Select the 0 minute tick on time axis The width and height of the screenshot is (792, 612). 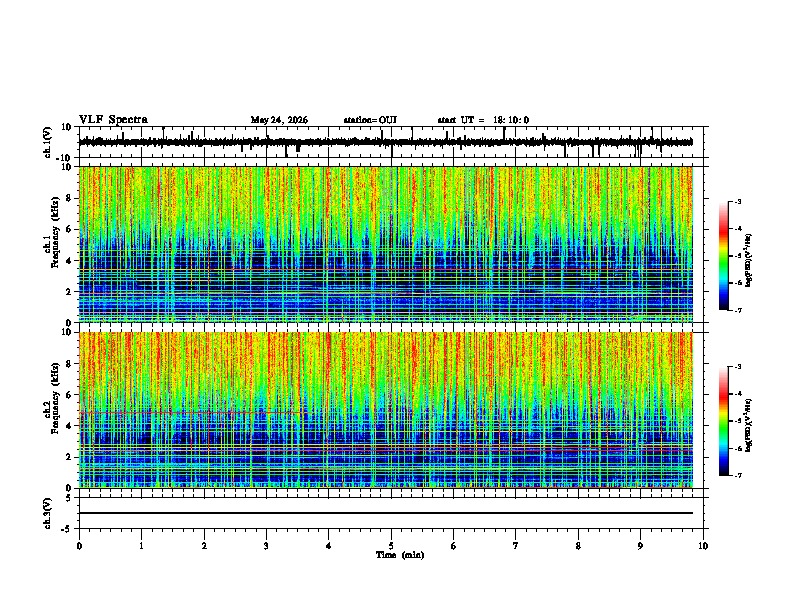point(79,546)
